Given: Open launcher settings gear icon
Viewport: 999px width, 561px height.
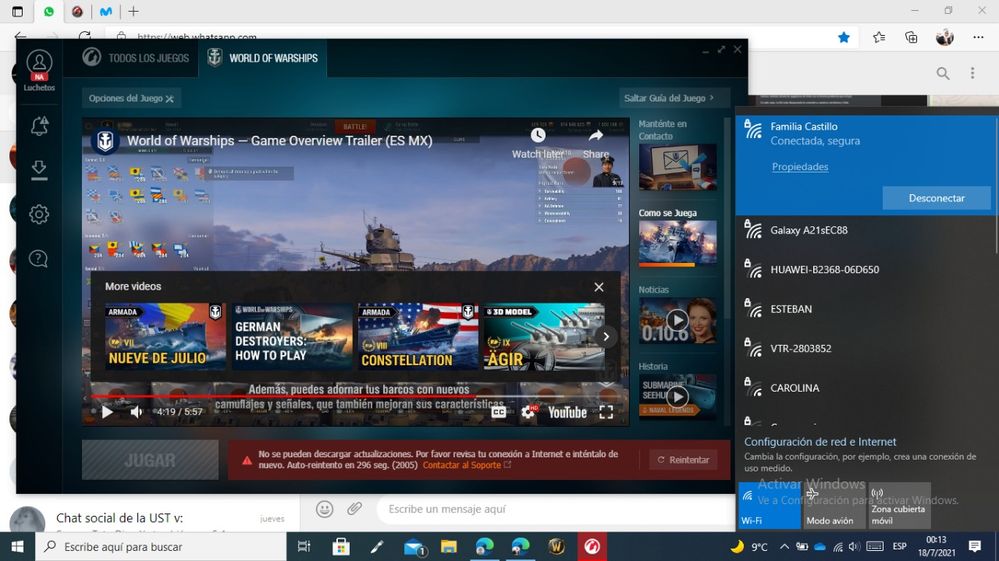Looking at the screenshot, I should point(39,215).
